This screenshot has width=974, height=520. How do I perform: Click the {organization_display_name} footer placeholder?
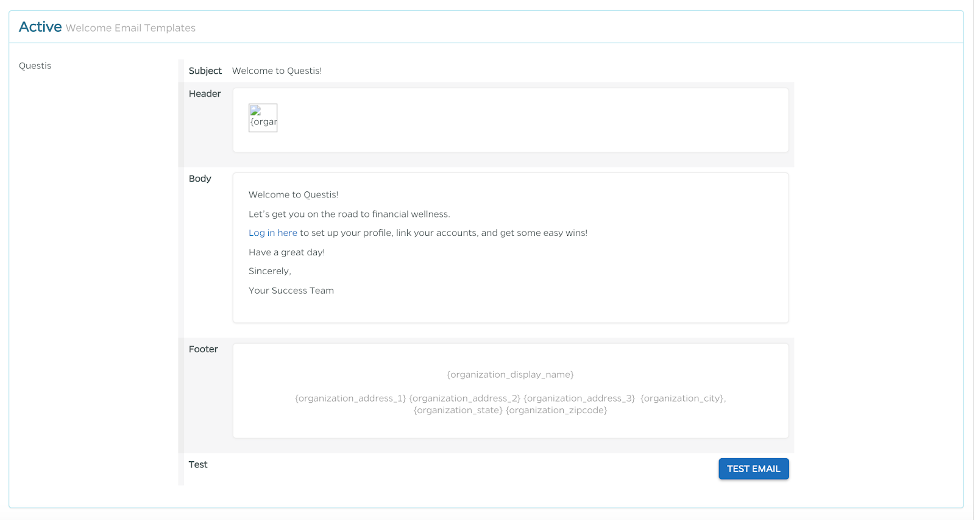510,375
